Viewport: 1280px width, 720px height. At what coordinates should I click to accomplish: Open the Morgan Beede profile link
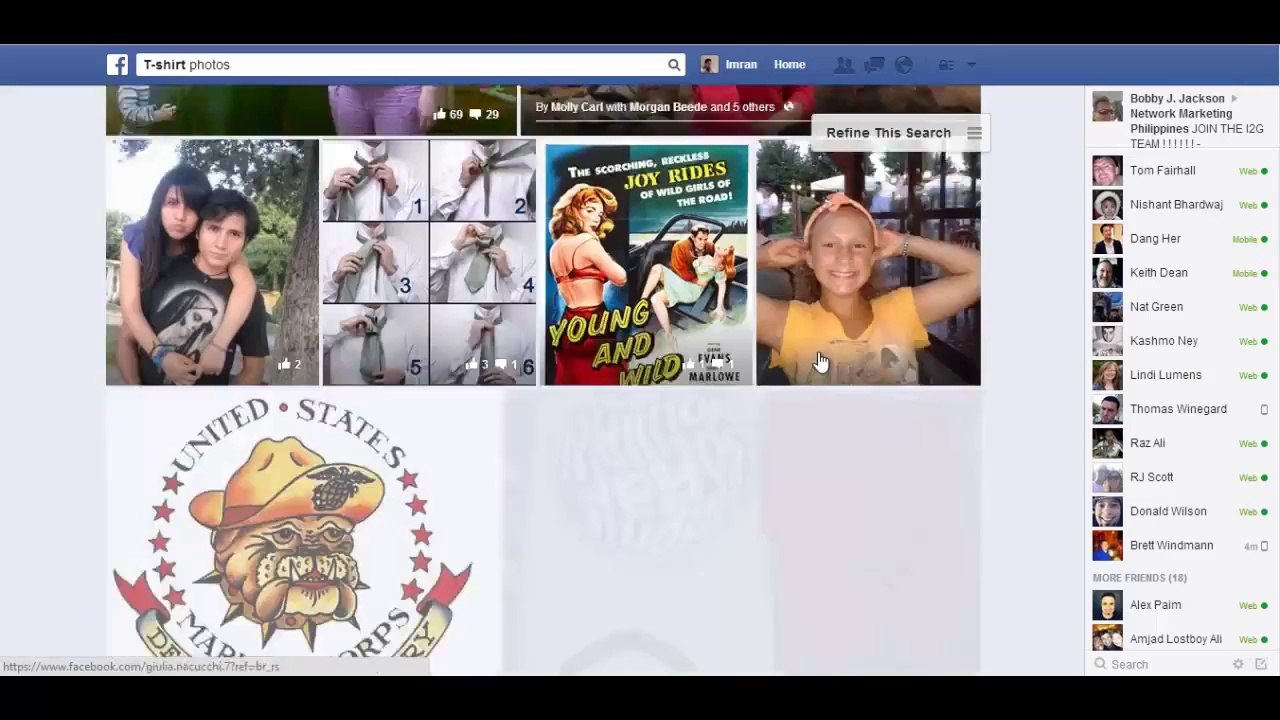pyautogui.click(x=668, y=107)
